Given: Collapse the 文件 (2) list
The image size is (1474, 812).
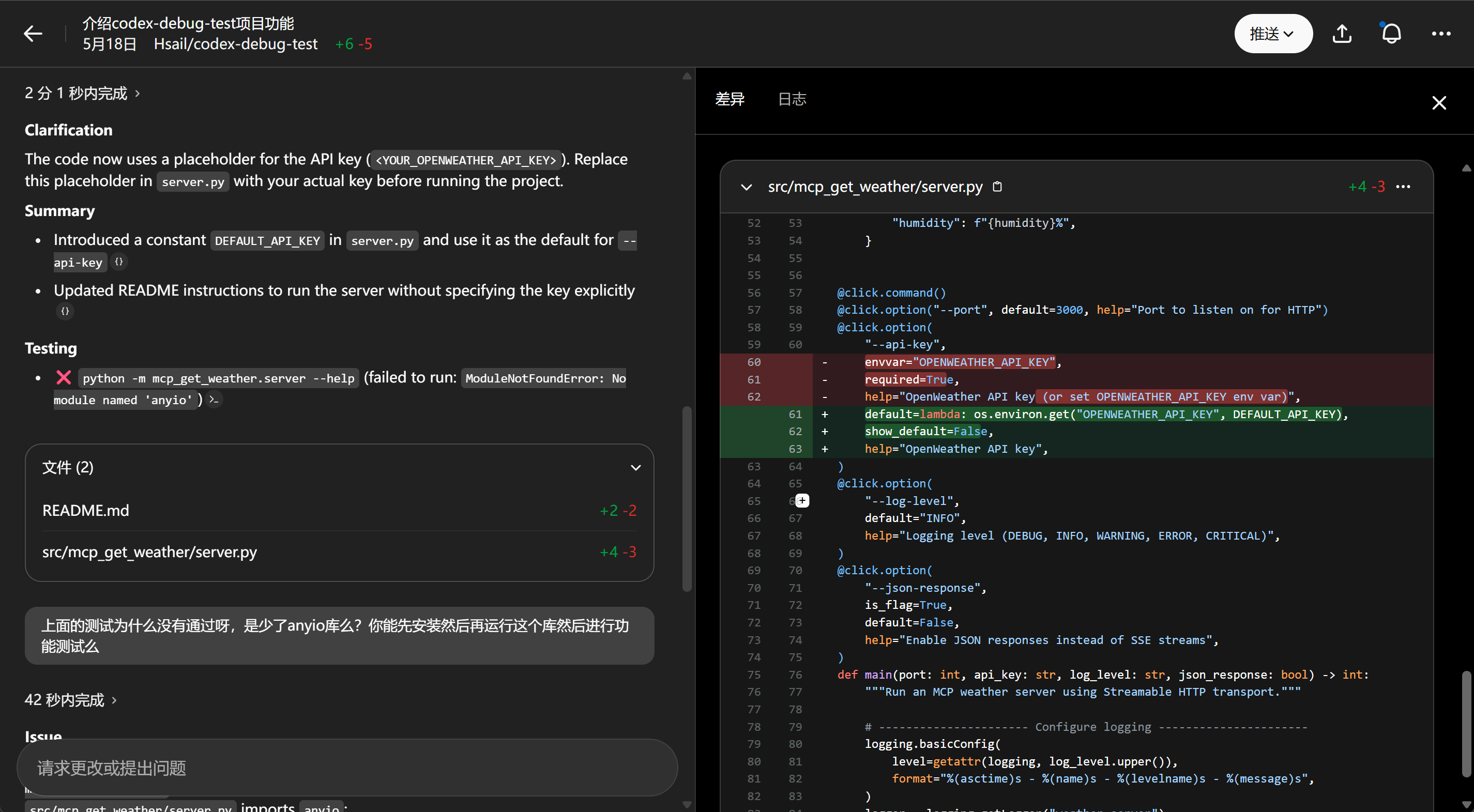Looking at the screenshot, I should tap(635, 468).
